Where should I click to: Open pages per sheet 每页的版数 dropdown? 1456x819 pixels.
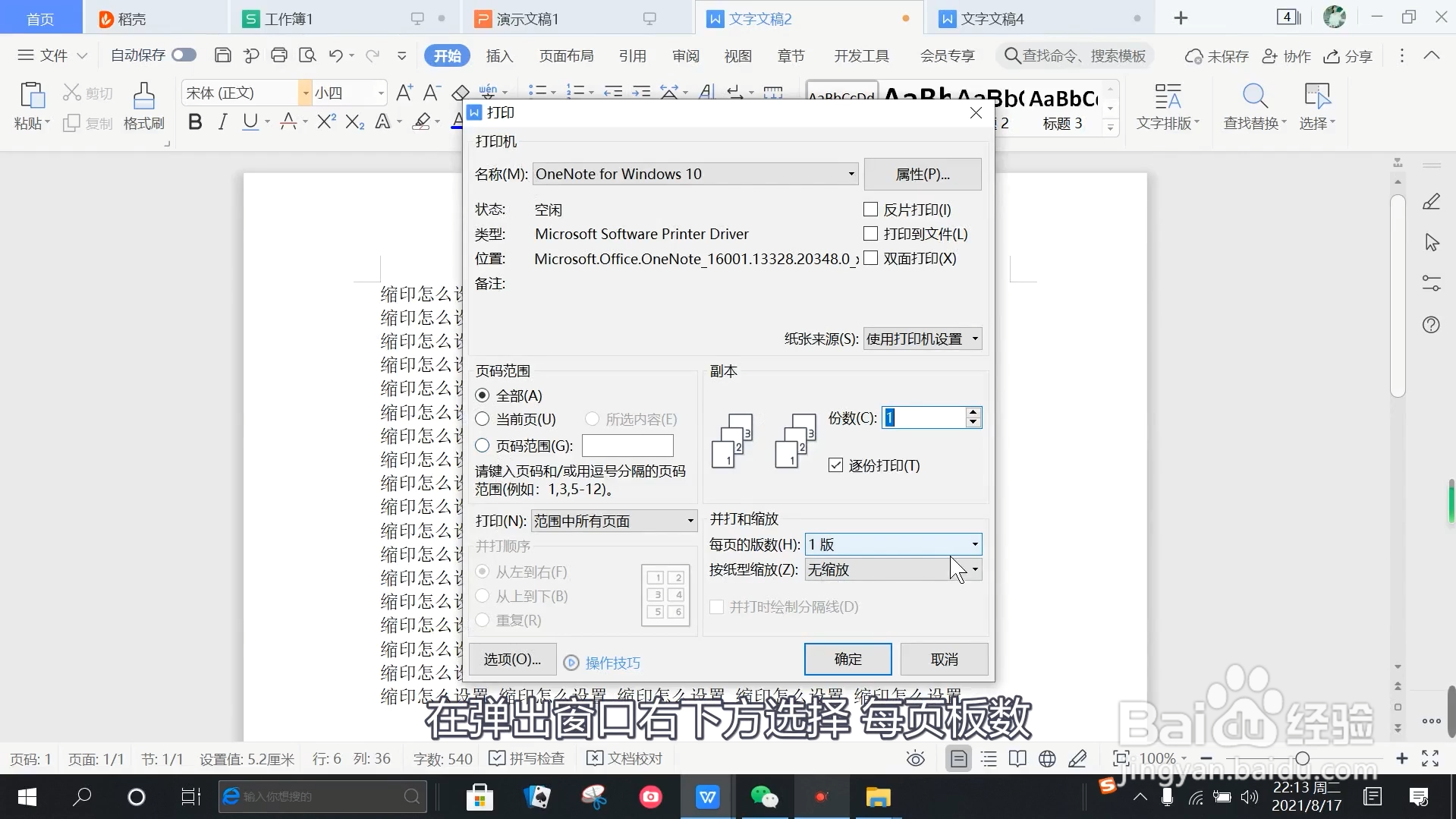pos(893,544)
